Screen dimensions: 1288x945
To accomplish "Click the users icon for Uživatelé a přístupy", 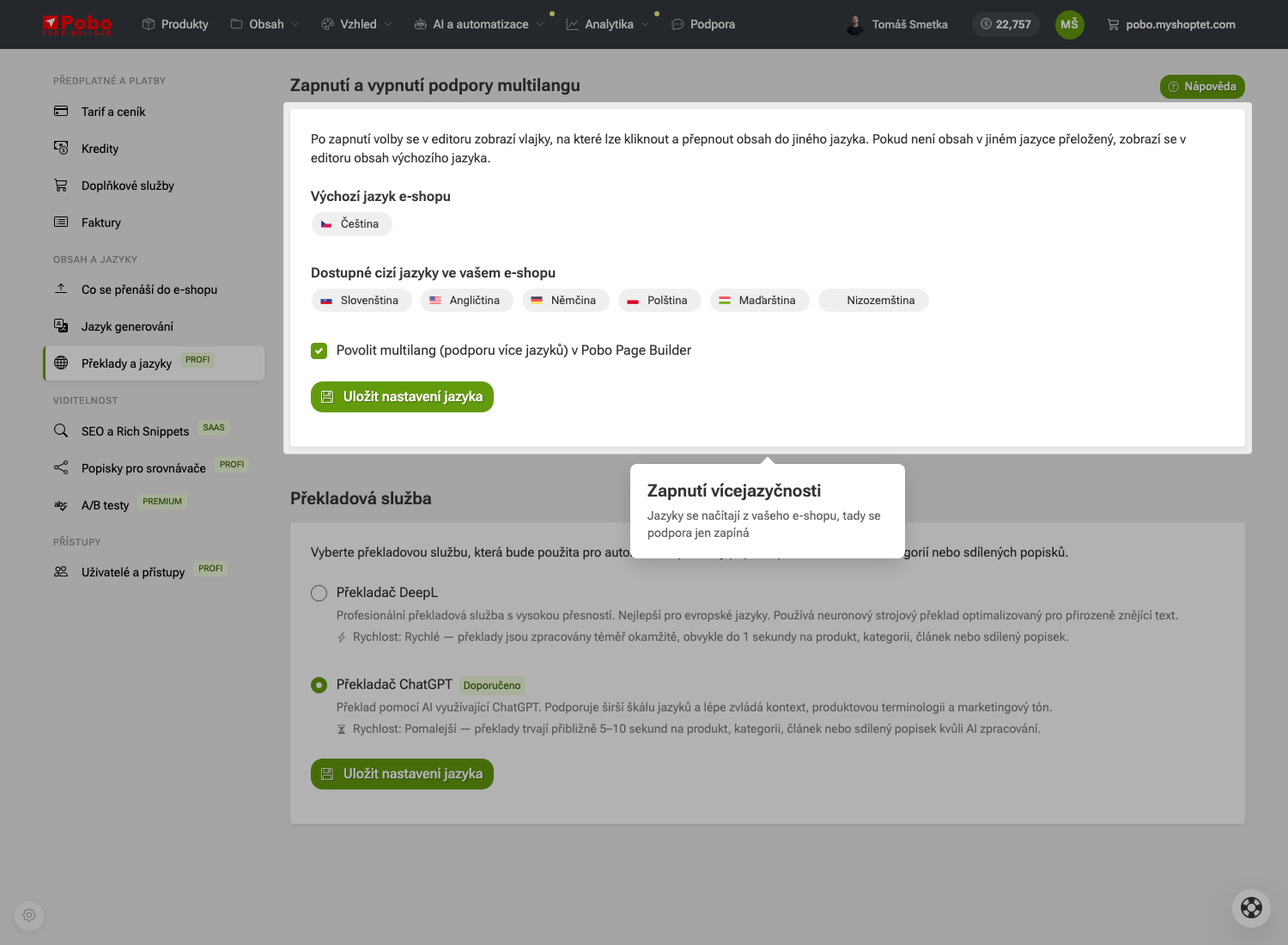I will [x=61, y=571].
